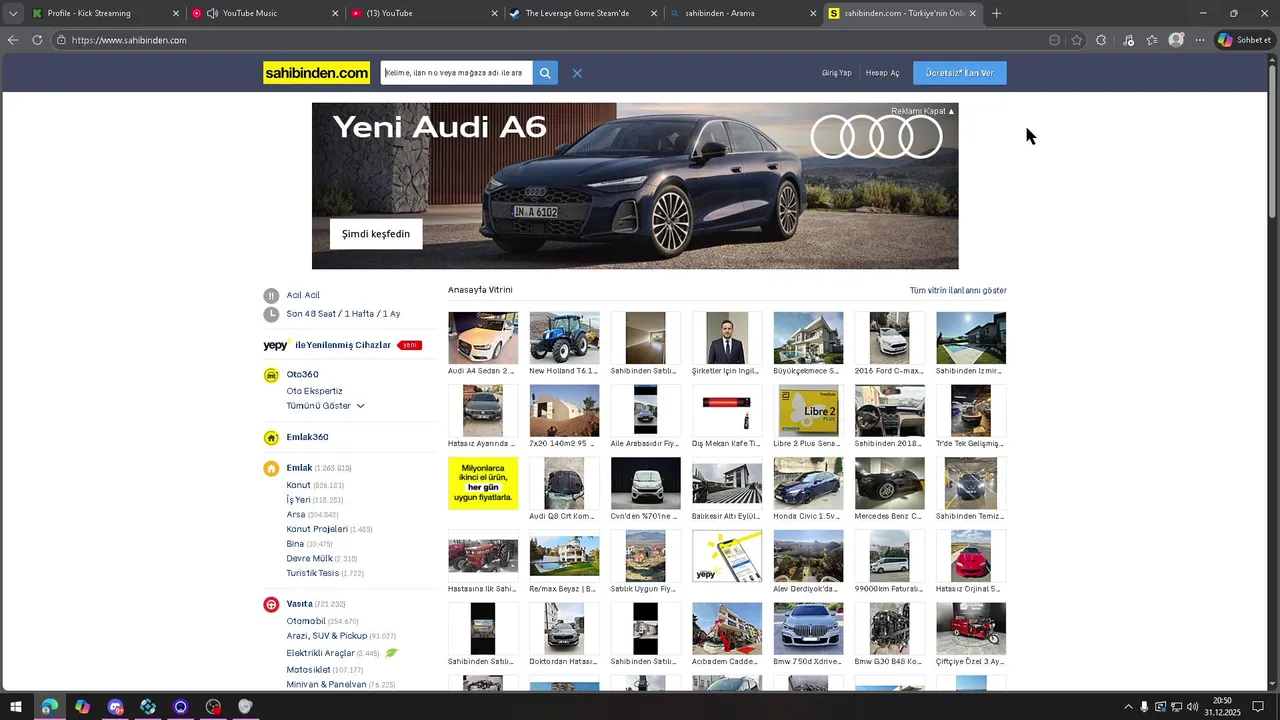Switch to the Profile - Kick Streaming tab
Viewport: 1280px width, 720px height.
105,13
